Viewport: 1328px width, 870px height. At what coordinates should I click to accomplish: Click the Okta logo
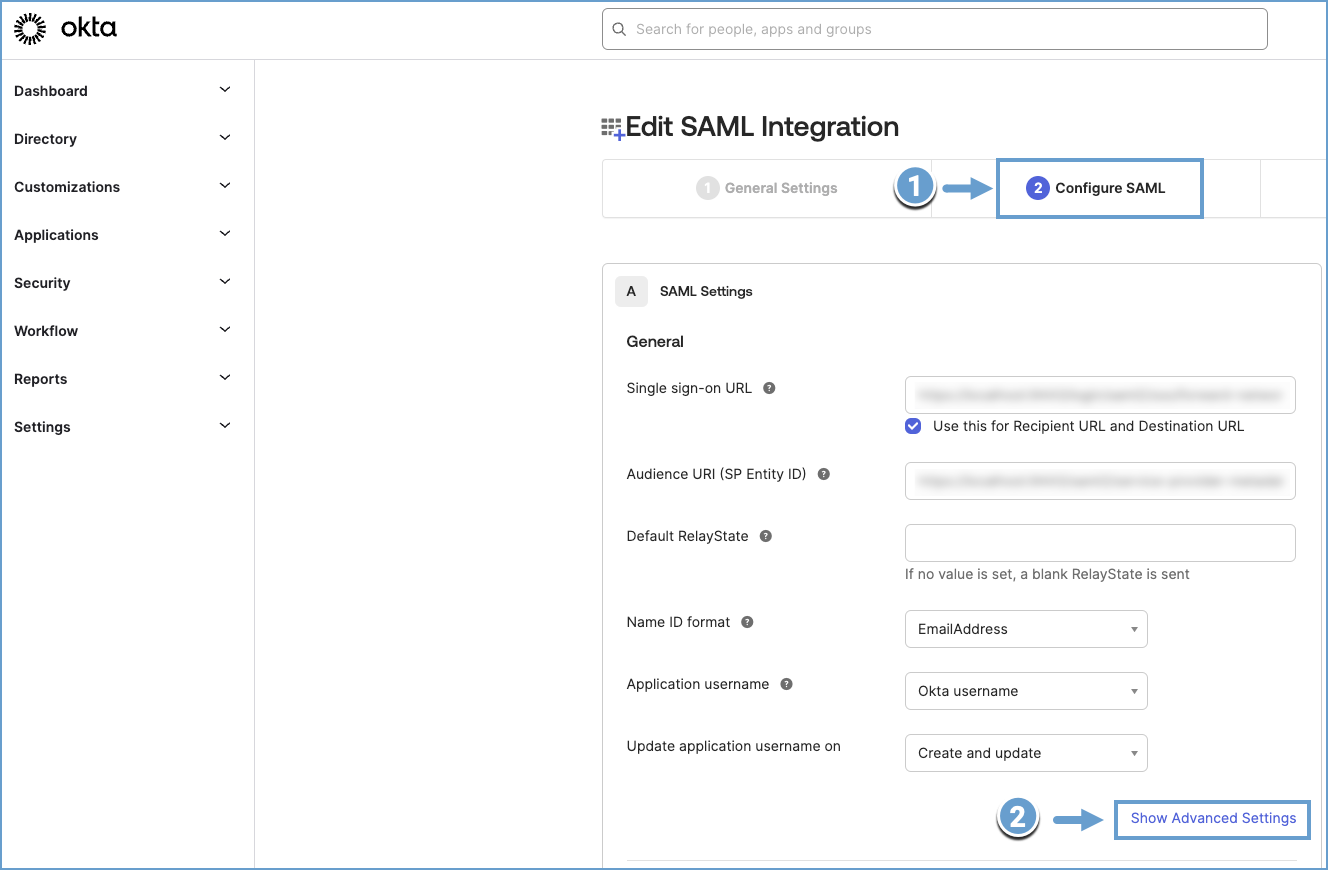click(x=65, y=28)
